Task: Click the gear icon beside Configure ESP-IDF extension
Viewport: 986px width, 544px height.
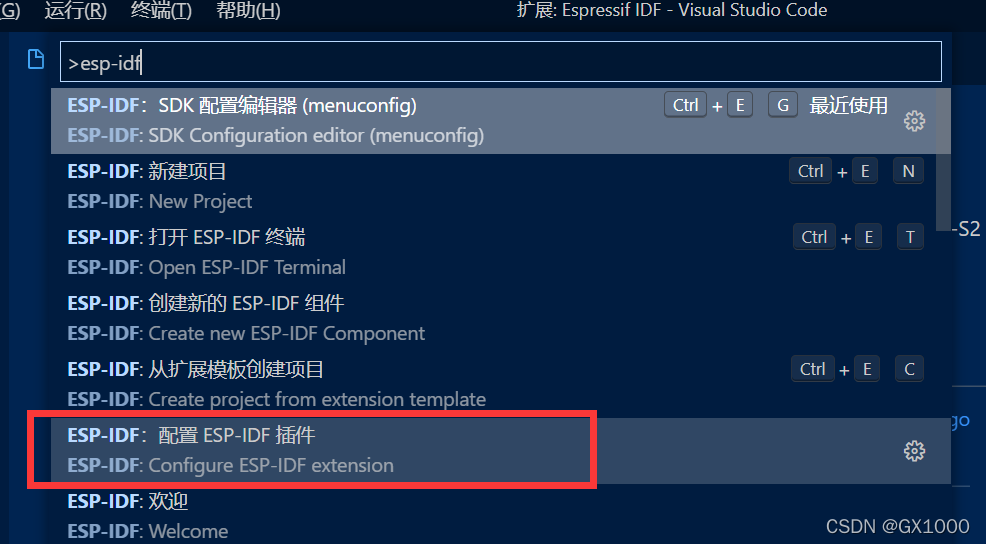Action: point(914,450)
